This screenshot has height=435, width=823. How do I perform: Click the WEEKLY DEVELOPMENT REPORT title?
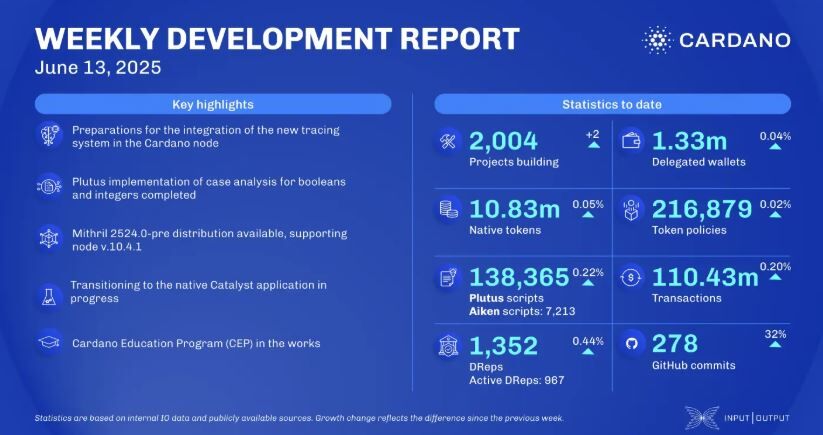click(277, 39)
